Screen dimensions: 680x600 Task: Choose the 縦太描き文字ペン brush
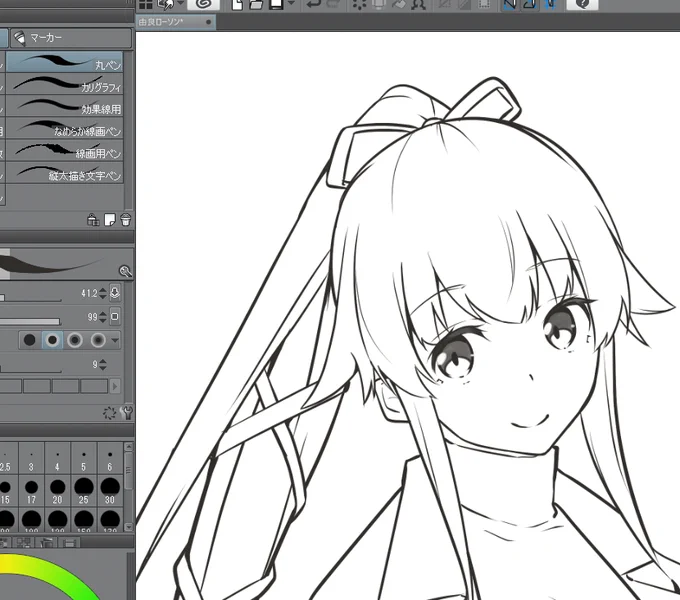click(x=65, y=172)
